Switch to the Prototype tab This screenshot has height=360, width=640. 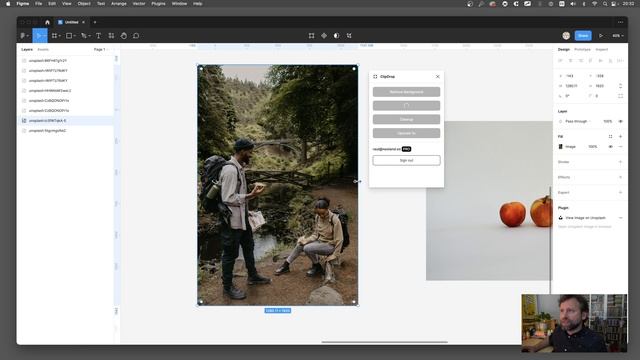coord(582,49)
